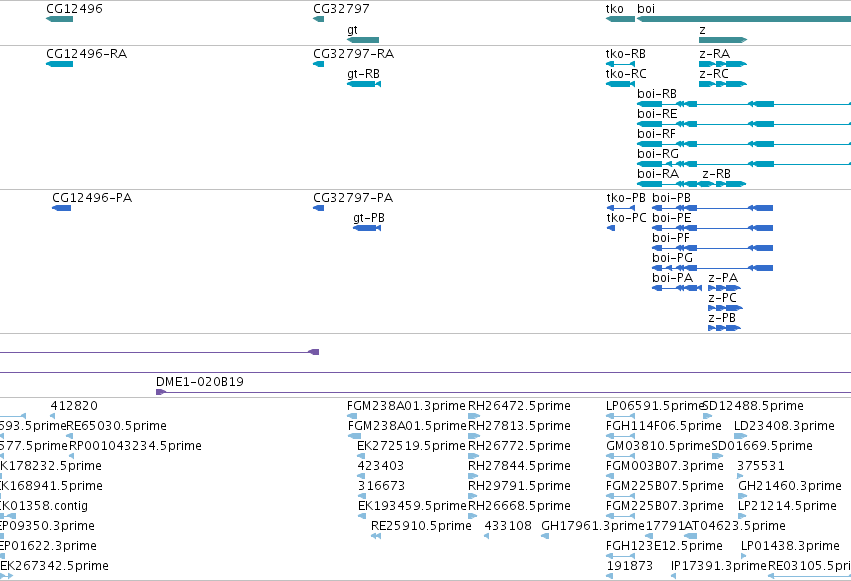The height and width of the screenshot is (581, 851).
Task: Select the boi-PF protein label
Action: tap(671, 238)
